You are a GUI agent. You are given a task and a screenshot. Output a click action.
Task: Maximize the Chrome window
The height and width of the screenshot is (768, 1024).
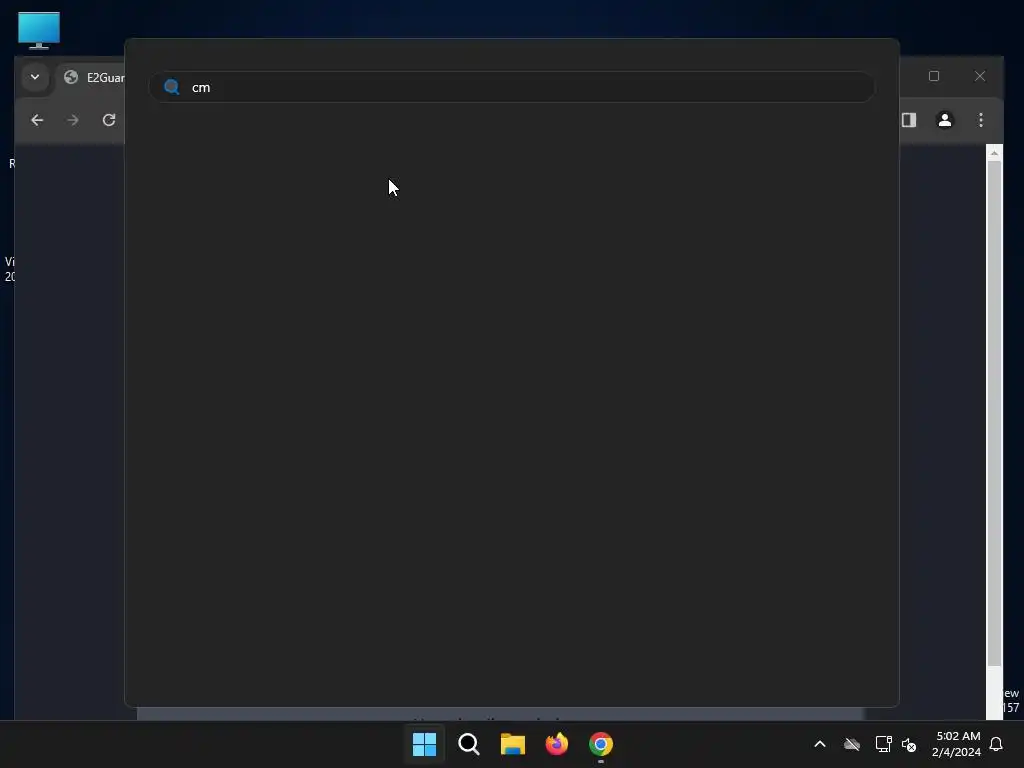934,76
